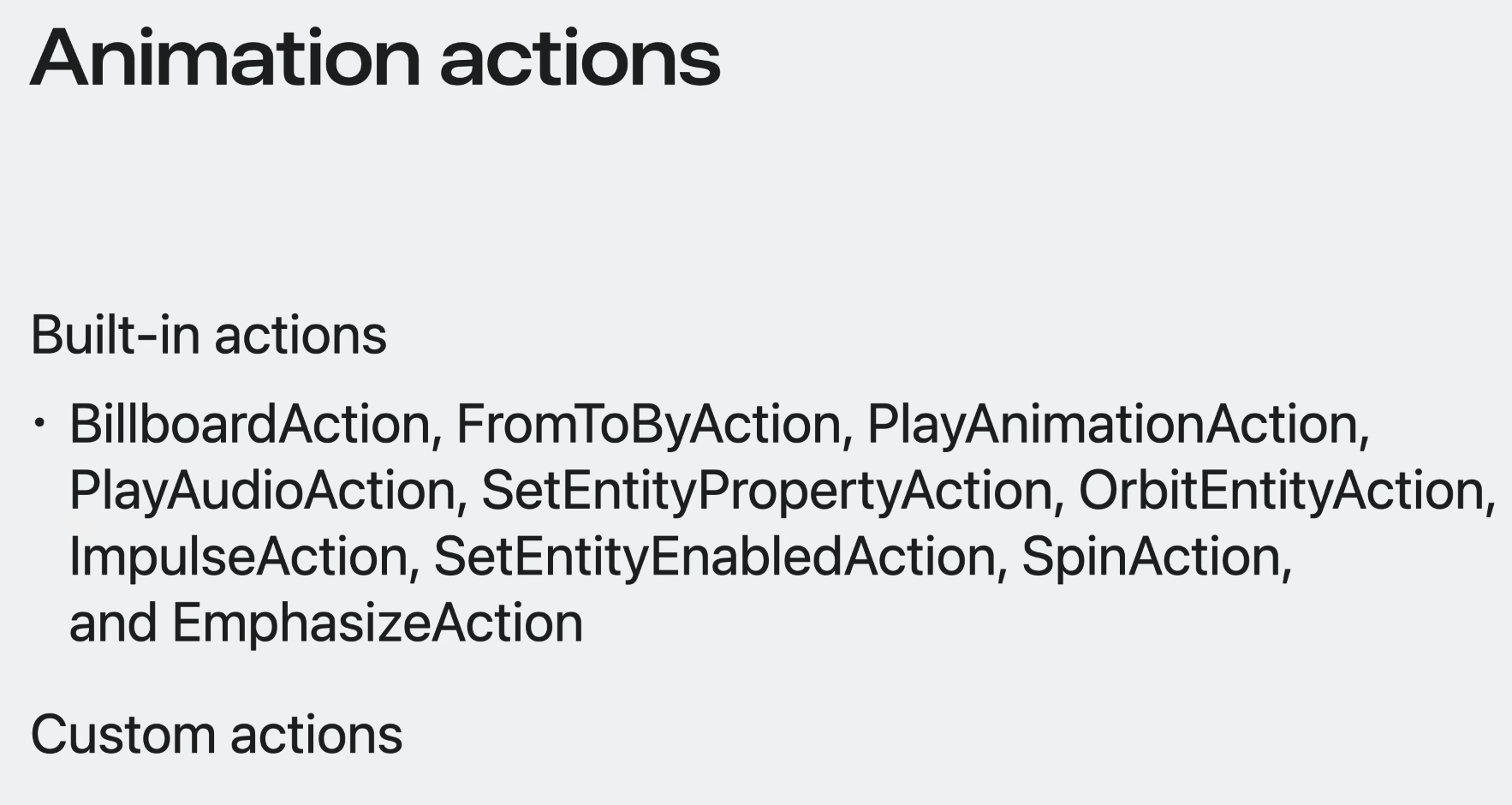The height and width of the screenshot is (805, 1512).
Task: Click 'actions' following the word Custom
Action: pyautogui.click(x=316, y=735)
